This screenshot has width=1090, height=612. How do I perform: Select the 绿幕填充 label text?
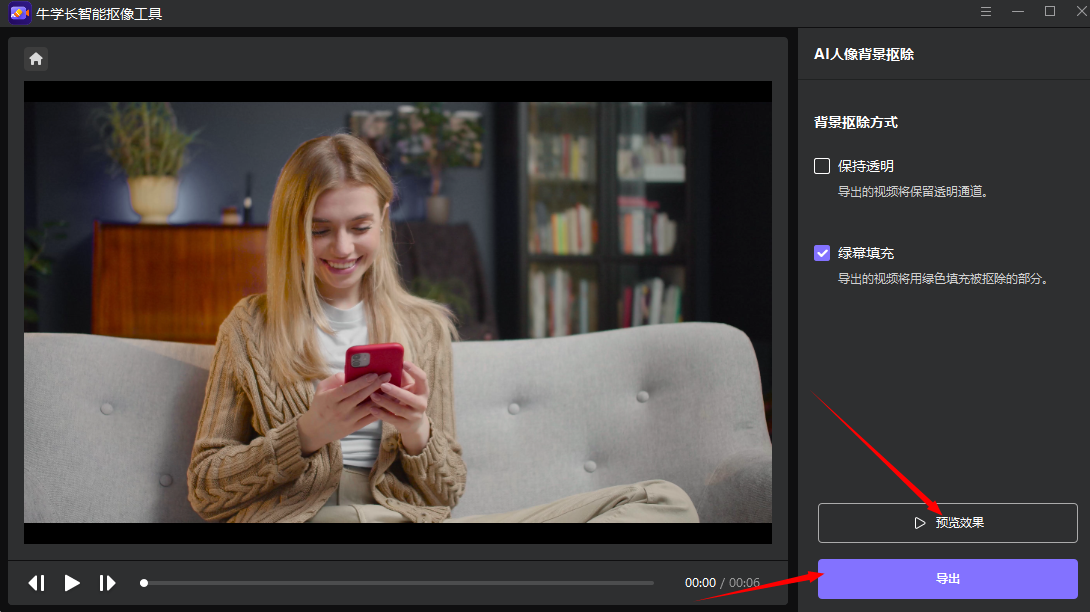coord(865,253)
